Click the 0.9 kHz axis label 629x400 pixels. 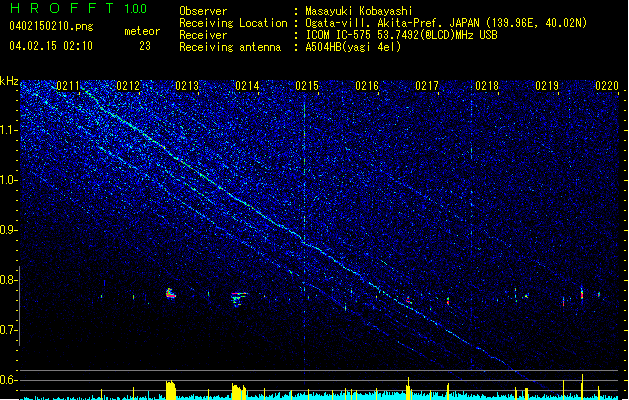pos(8,230)
